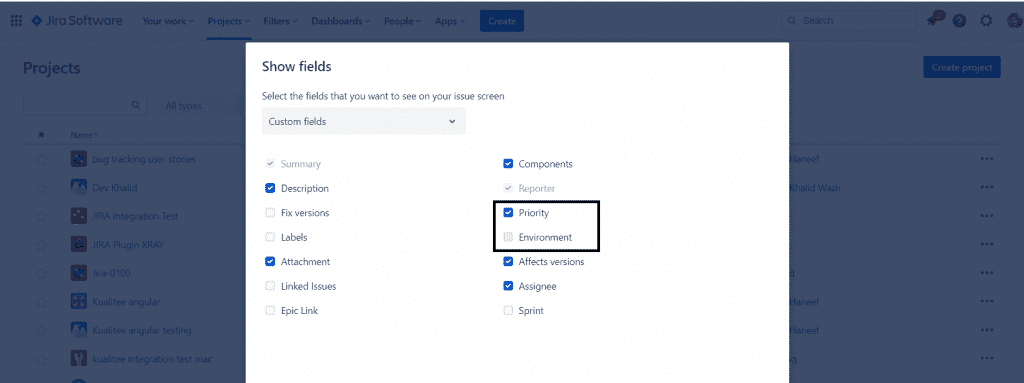The image size is (1024, 383).
Task: Star the bug tracking user stories project
Action: pyautogui.click(x=42, y=159)
